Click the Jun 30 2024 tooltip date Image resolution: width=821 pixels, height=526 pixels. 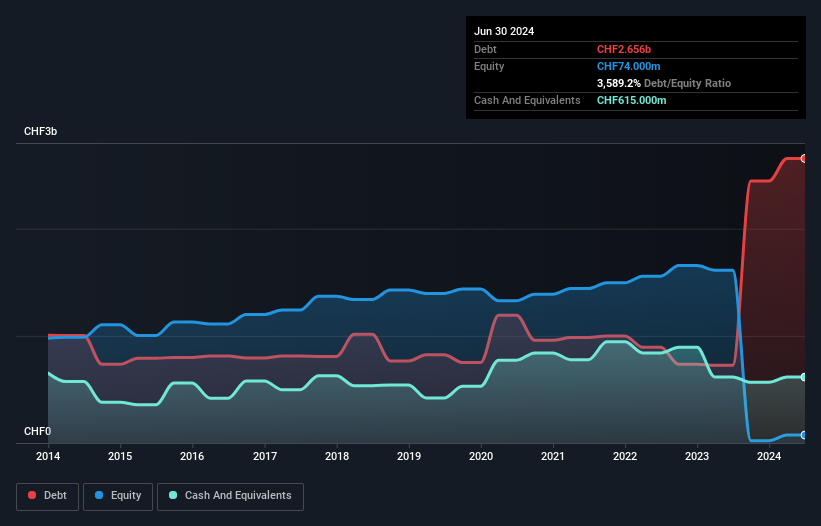coord(504,31)
